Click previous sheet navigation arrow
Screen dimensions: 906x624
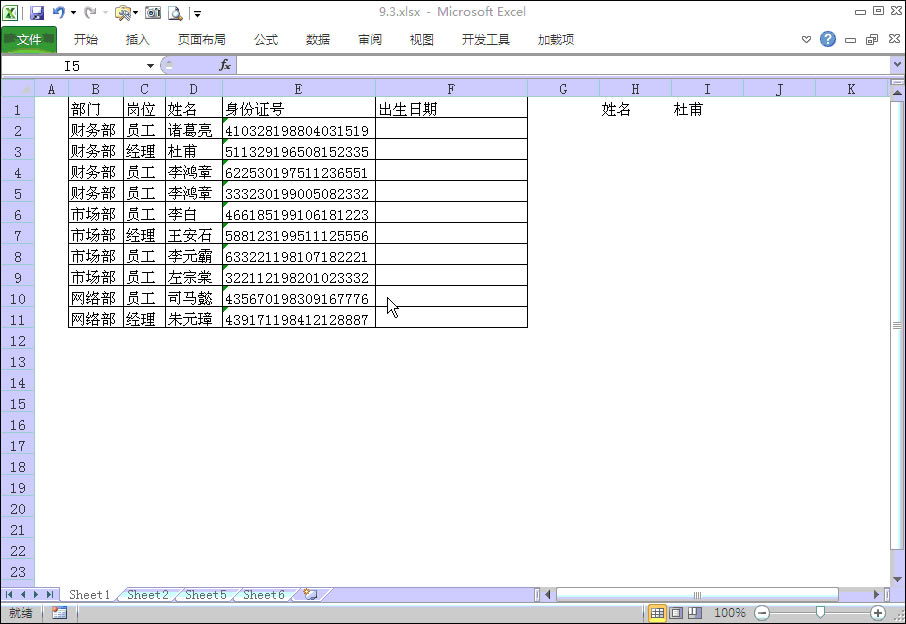[x=23, y=595]
